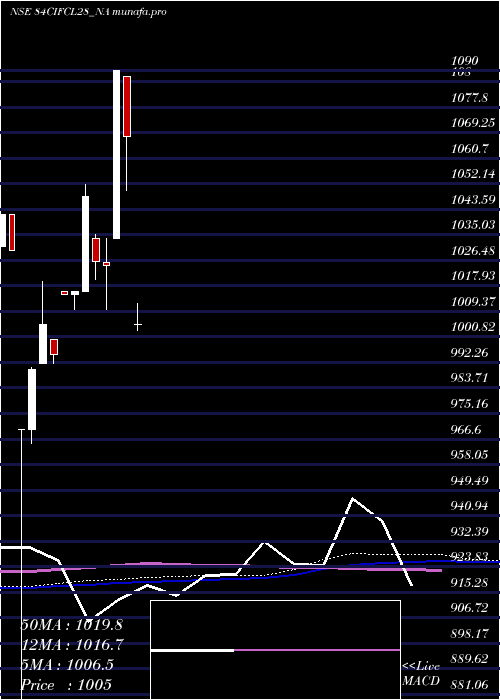Select the 1090 price axis label
The image size is (500, 700).
pyautogui.click(x=465, y=61)
